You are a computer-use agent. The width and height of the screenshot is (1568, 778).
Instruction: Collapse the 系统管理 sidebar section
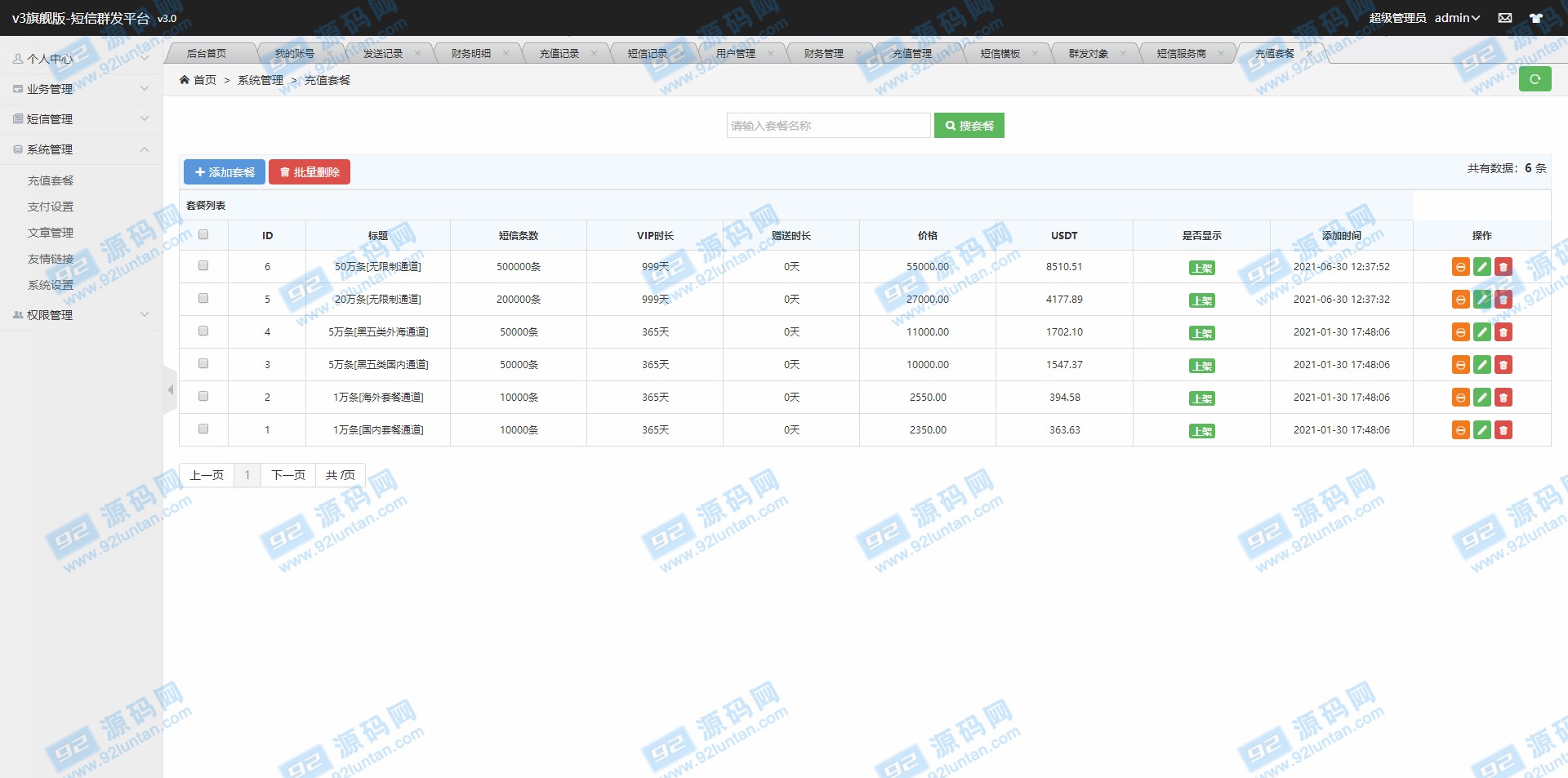[81, 149]
